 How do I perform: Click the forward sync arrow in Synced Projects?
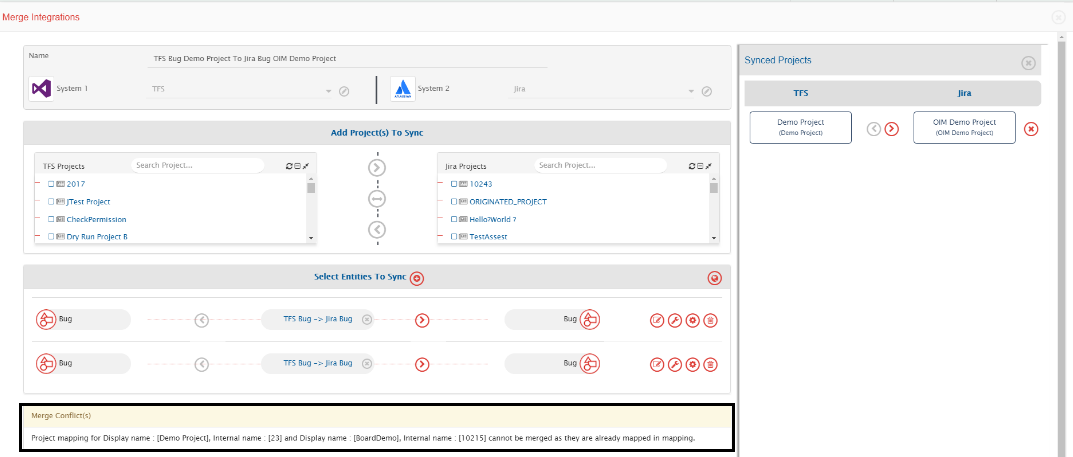tap(891, 128)
